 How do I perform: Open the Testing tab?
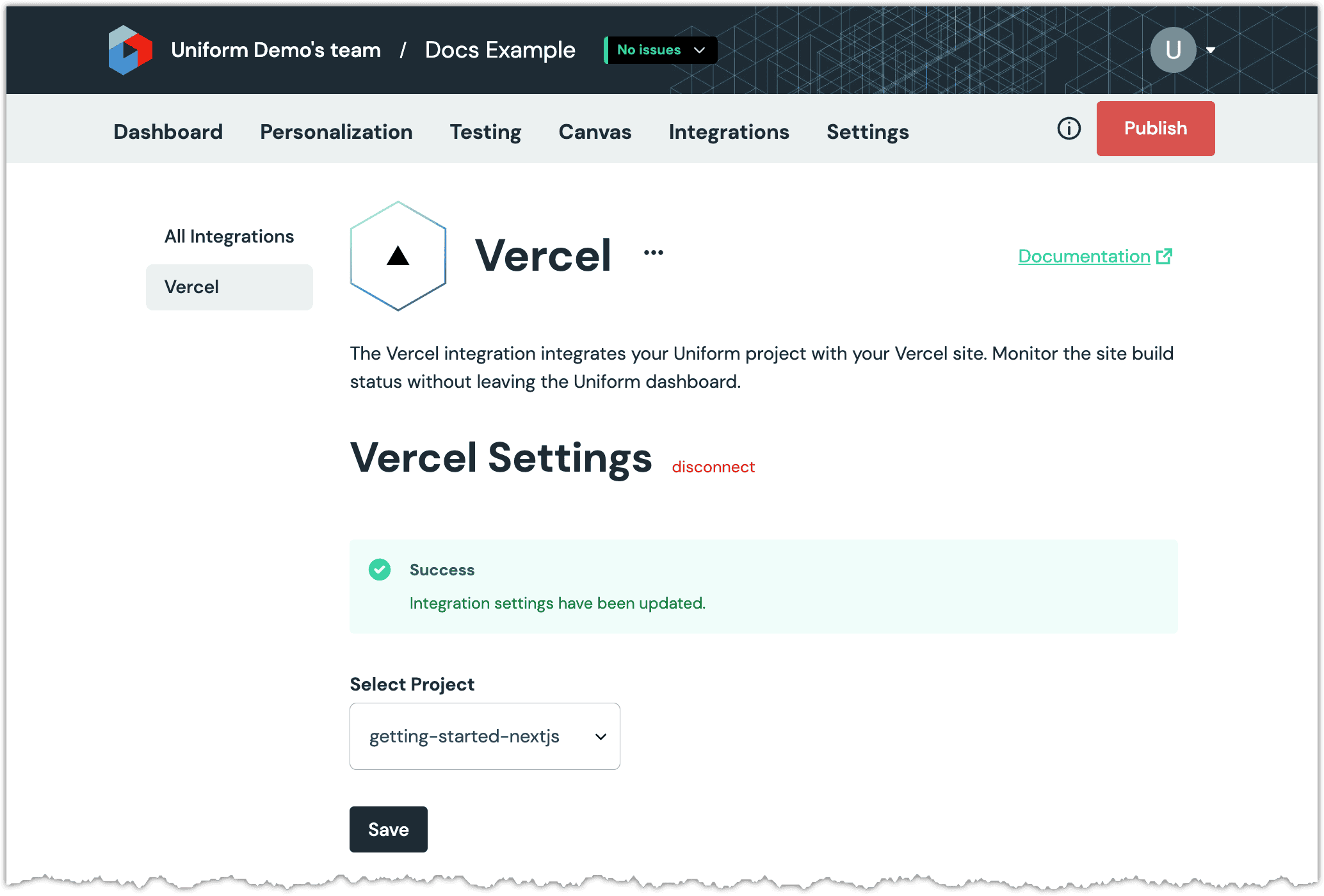tap(485, 132)
